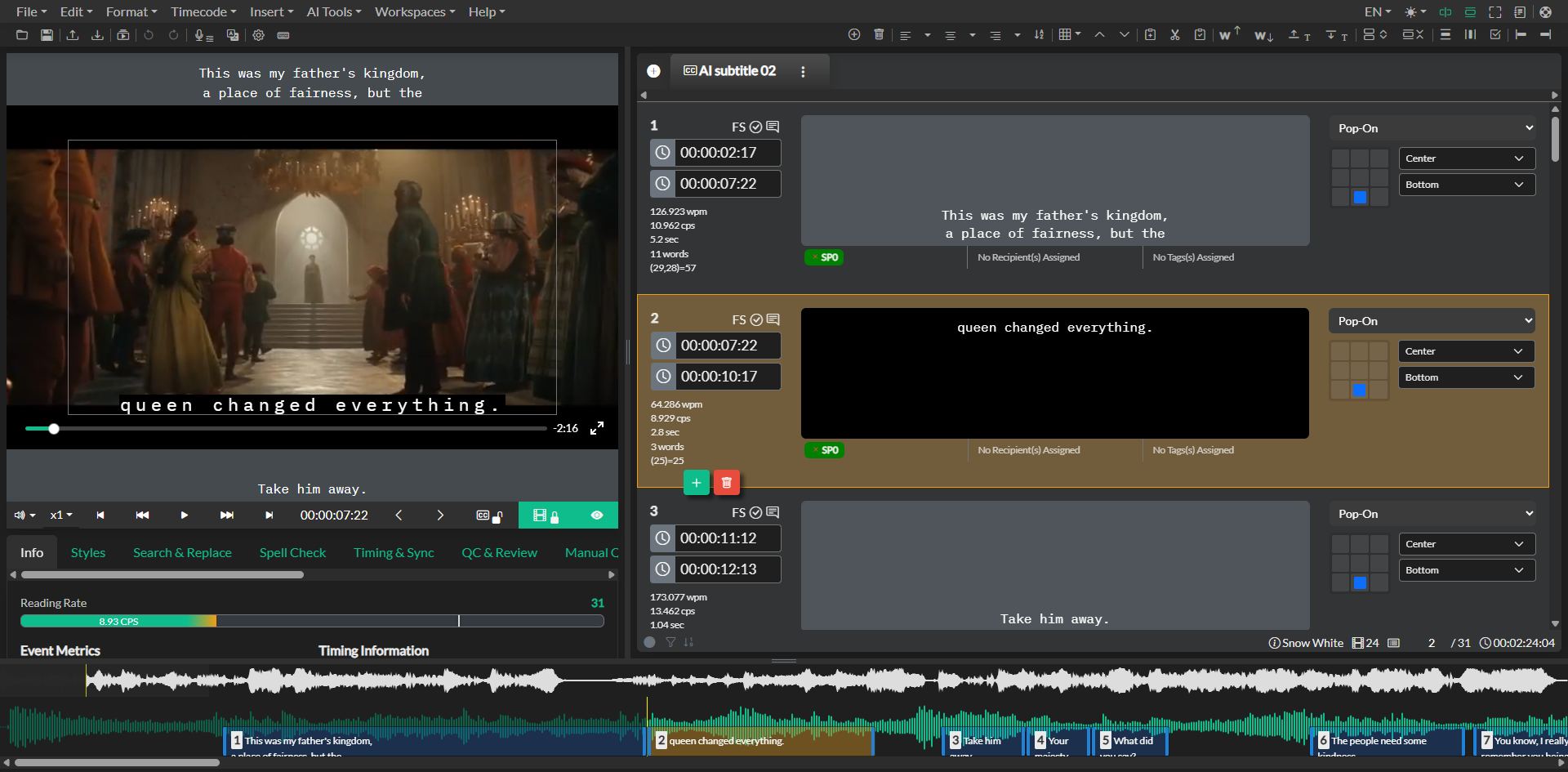This screenshot has height=772, width=1568.
Task: Click the trash icon in top toolbar
Action: pyautogui.click(x=879, y=34)
